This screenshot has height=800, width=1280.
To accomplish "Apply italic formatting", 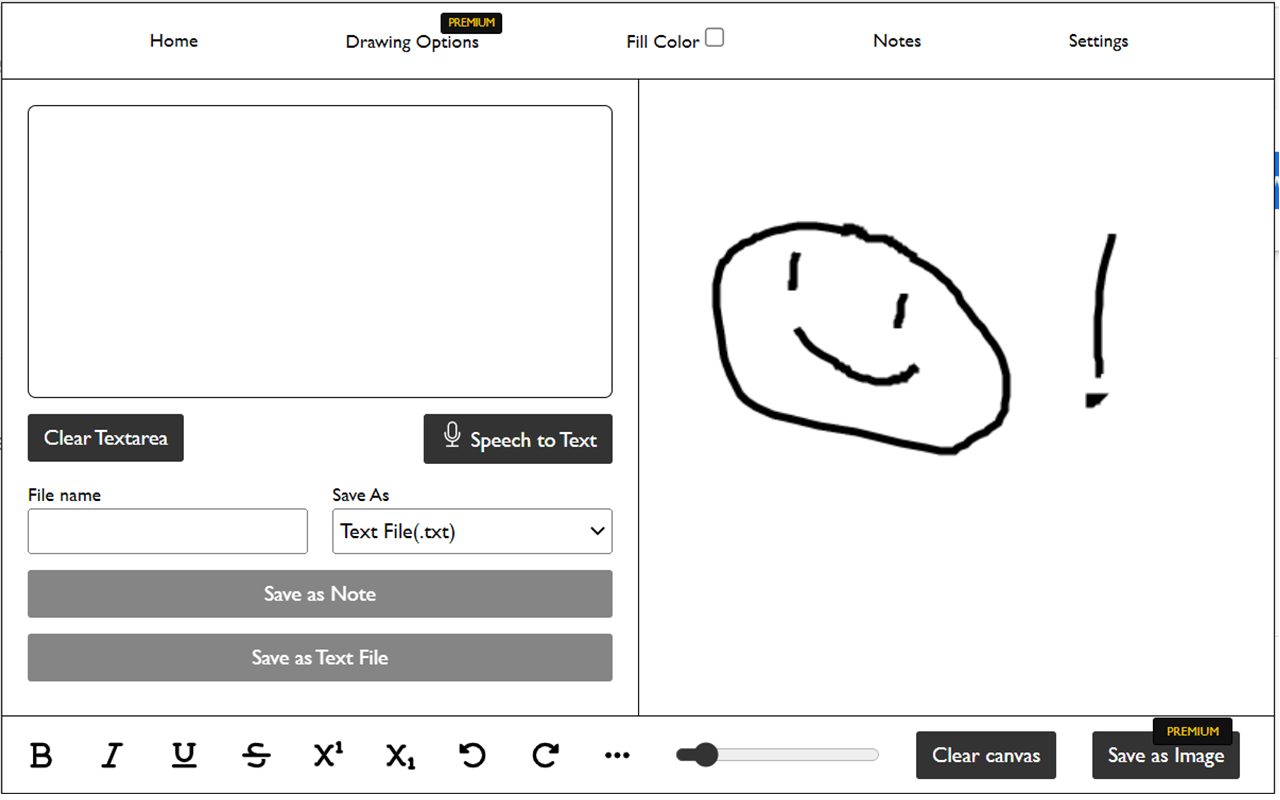I will (x=112, y=756).
